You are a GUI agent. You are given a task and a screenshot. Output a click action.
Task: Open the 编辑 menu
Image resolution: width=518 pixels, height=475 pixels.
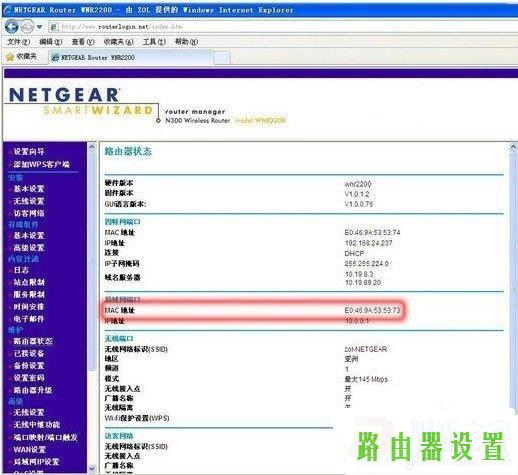pos(50,42)
